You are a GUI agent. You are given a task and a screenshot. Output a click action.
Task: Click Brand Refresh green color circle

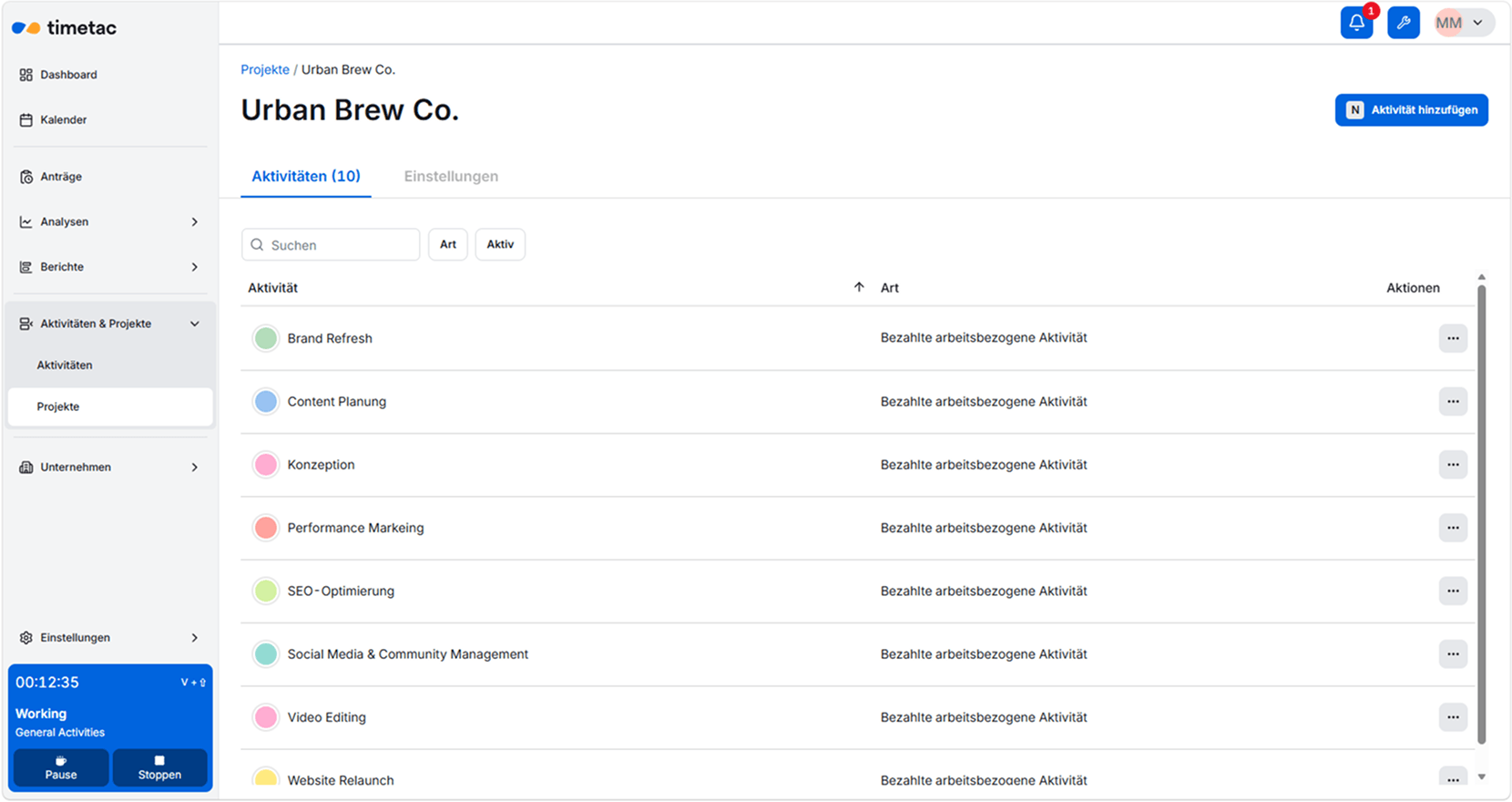click(x=266, y=338)
